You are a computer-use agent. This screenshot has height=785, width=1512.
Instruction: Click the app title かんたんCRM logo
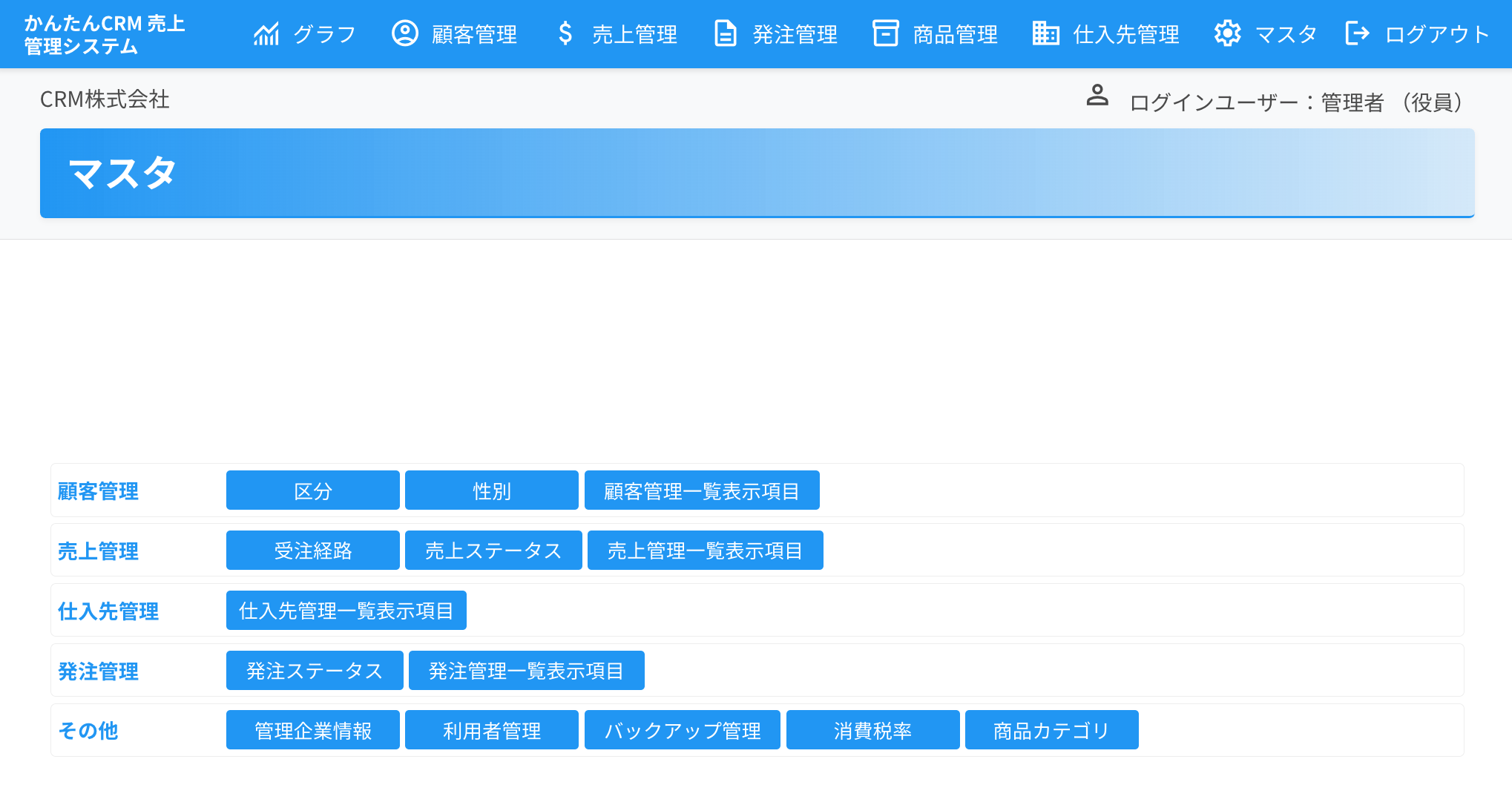[x=104, y=34]
